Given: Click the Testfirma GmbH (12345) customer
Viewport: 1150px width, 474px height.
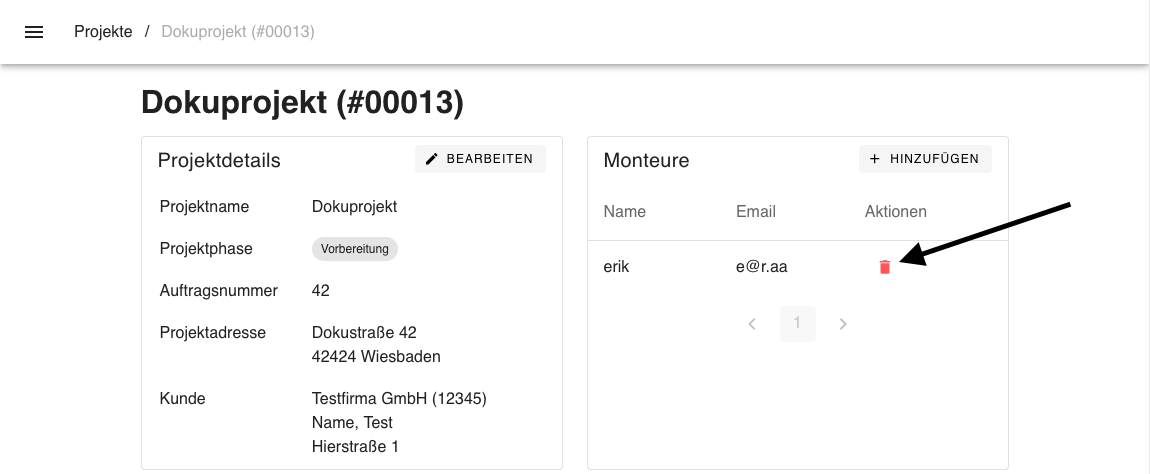Looking at the screenshot, I should coord(399,399).
